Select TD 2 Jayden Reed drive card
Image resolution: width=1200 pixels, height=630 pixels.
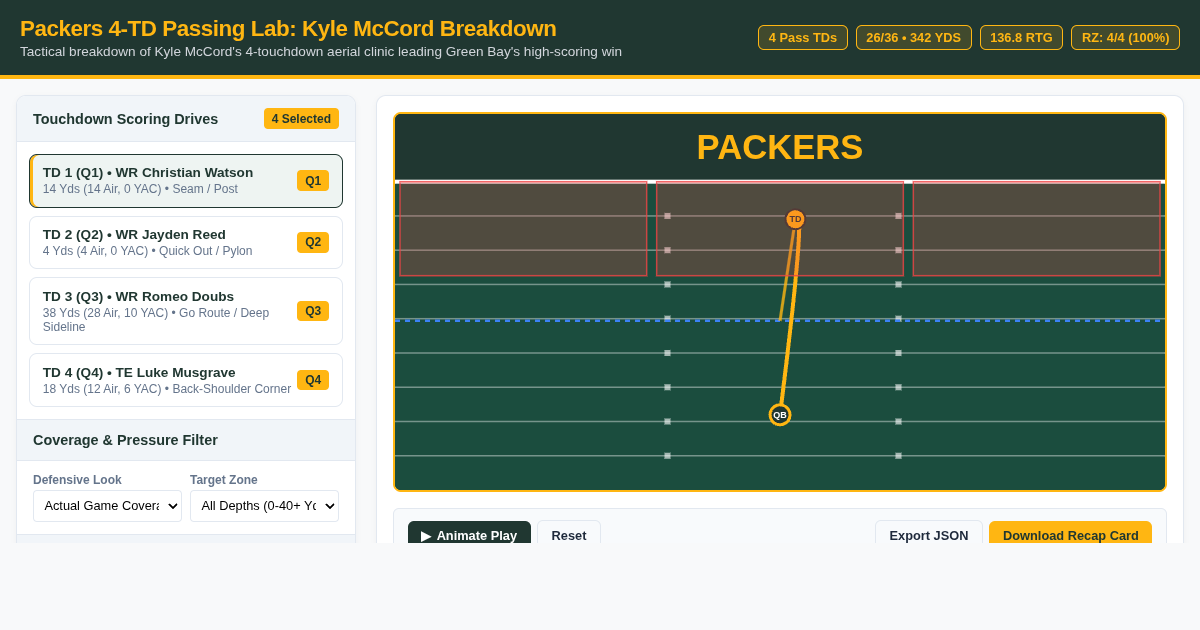pos(186,243)
